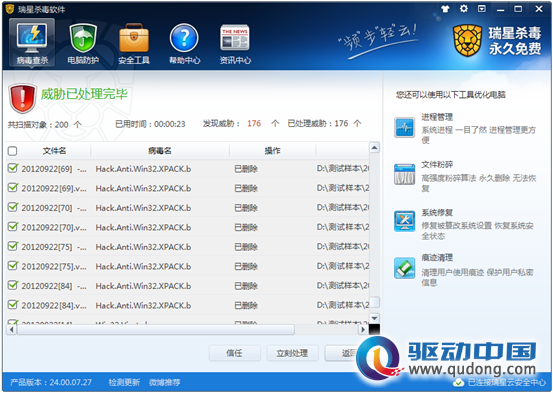
Task: Click the 操作 column header
Action: click(272, 151)
